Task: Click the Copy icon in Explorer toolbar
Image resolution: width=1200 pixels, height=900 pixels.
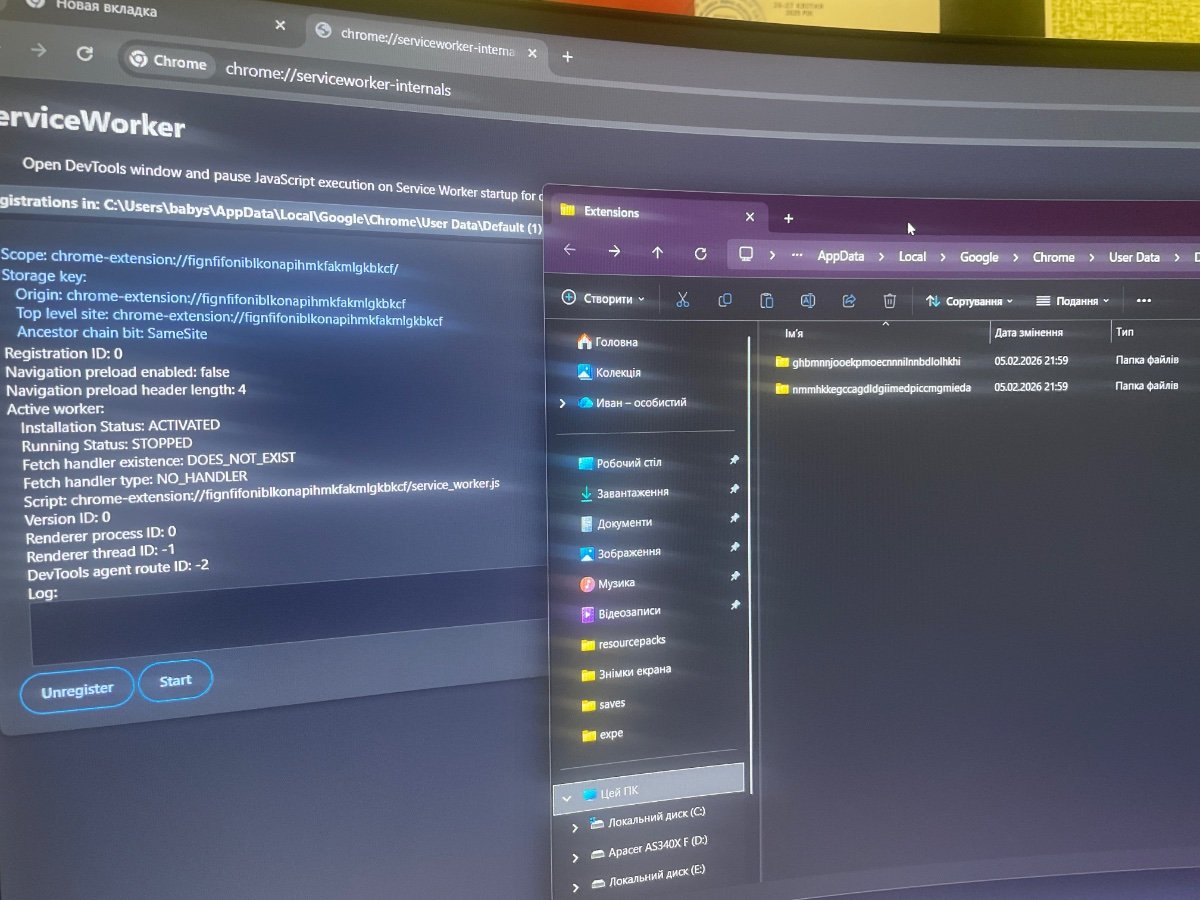Action: (725, 300)
